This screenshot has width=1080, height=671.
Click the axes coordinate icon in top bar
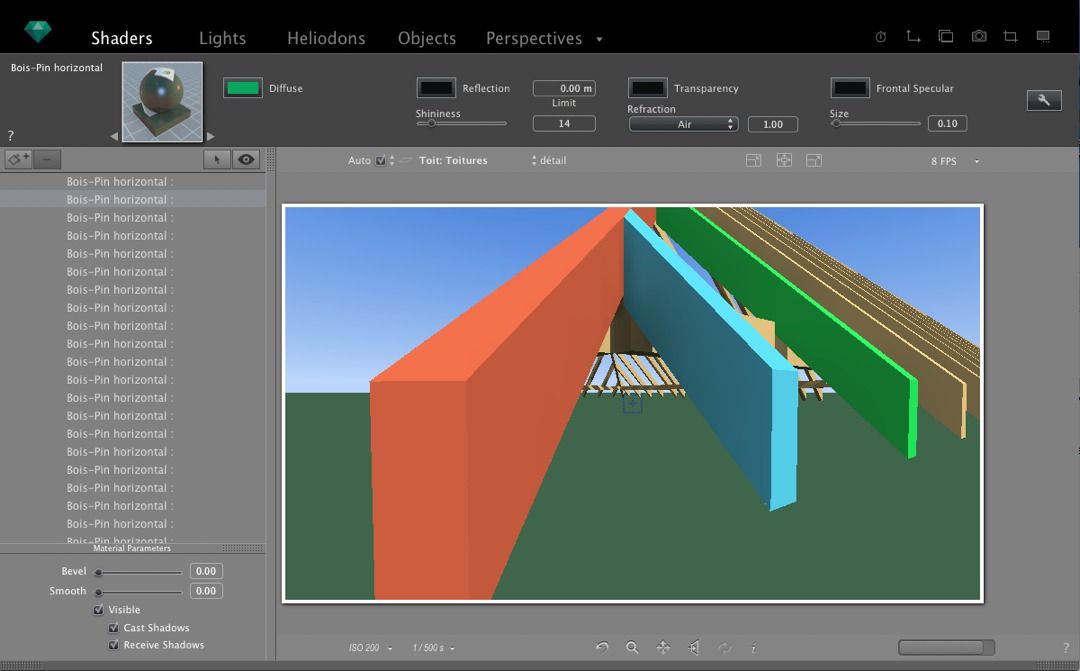913,37
